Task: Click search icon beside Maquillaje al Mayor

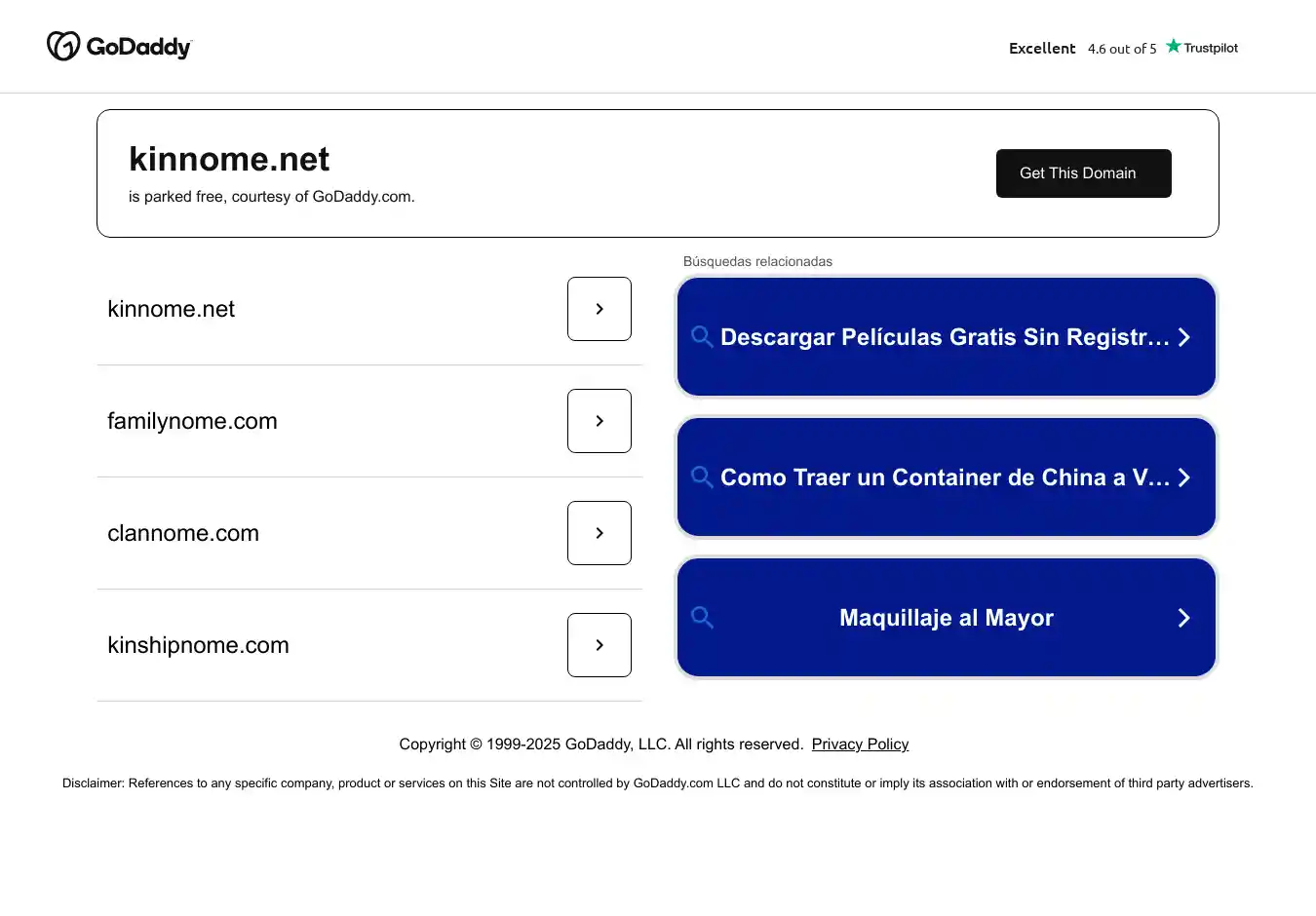Action: (702, 618)
